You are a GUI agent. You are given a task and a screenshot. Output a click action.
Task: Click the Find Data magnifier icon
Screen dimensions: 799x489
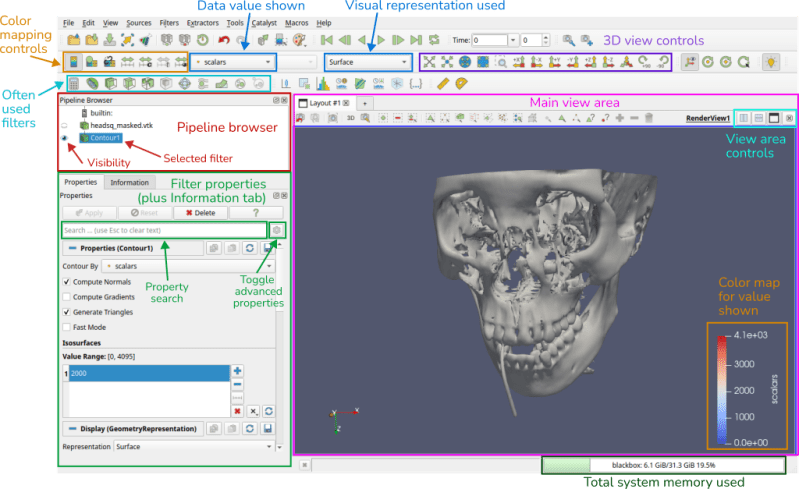pyautogui.click(x=569, y=40)
